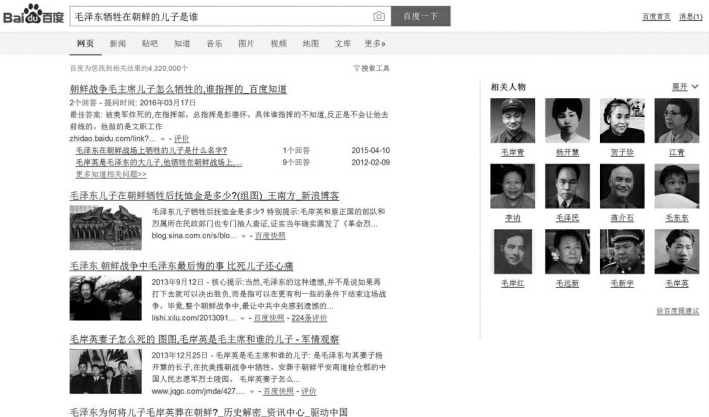Viewport: 709px width, 417px height.
Task: Click soldiers thumbnail of sina blog result
Action: pyautogui.click(x=105, y=228)
